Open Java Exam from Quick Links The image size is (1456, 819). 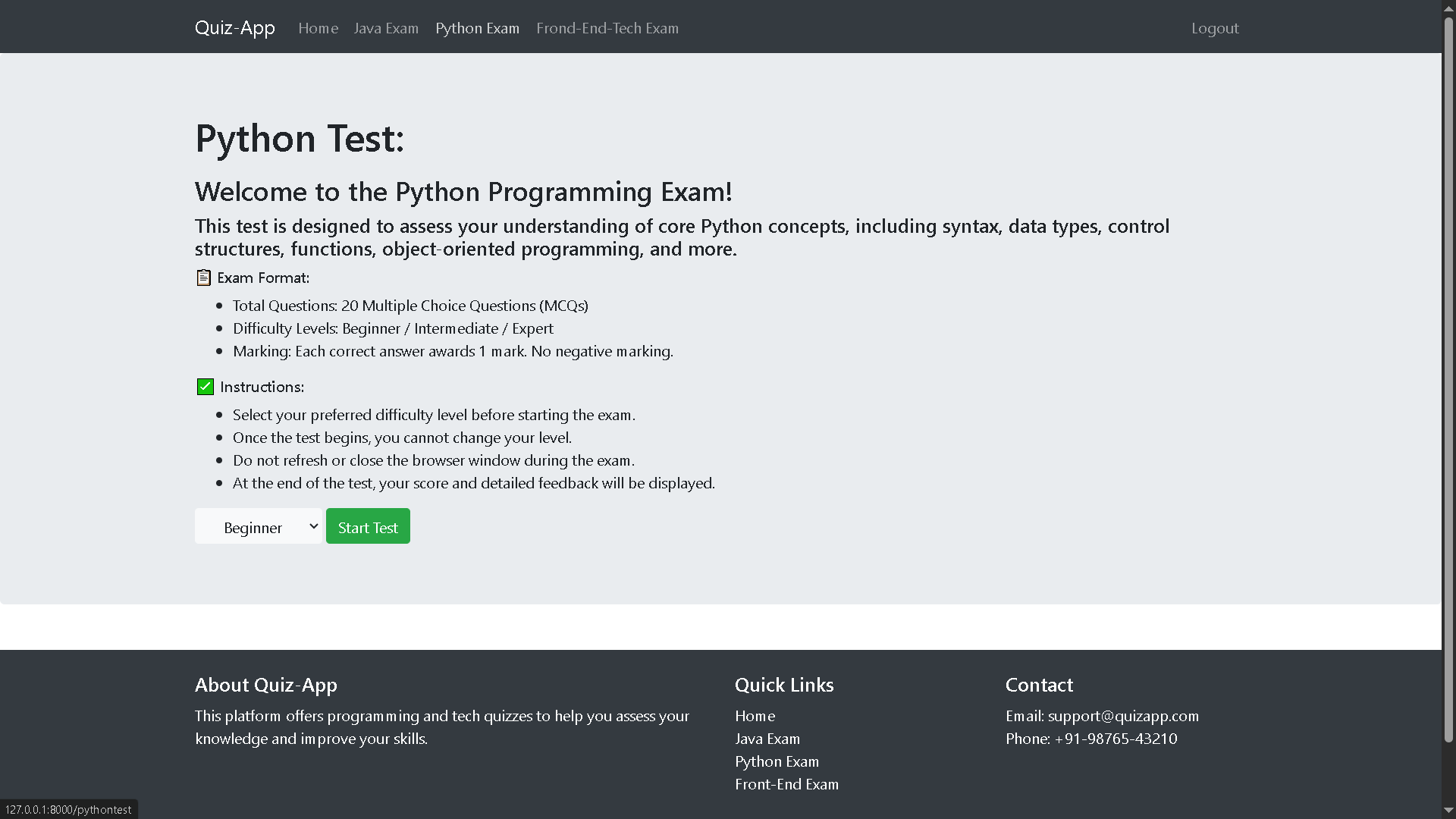tap(767, 739)
